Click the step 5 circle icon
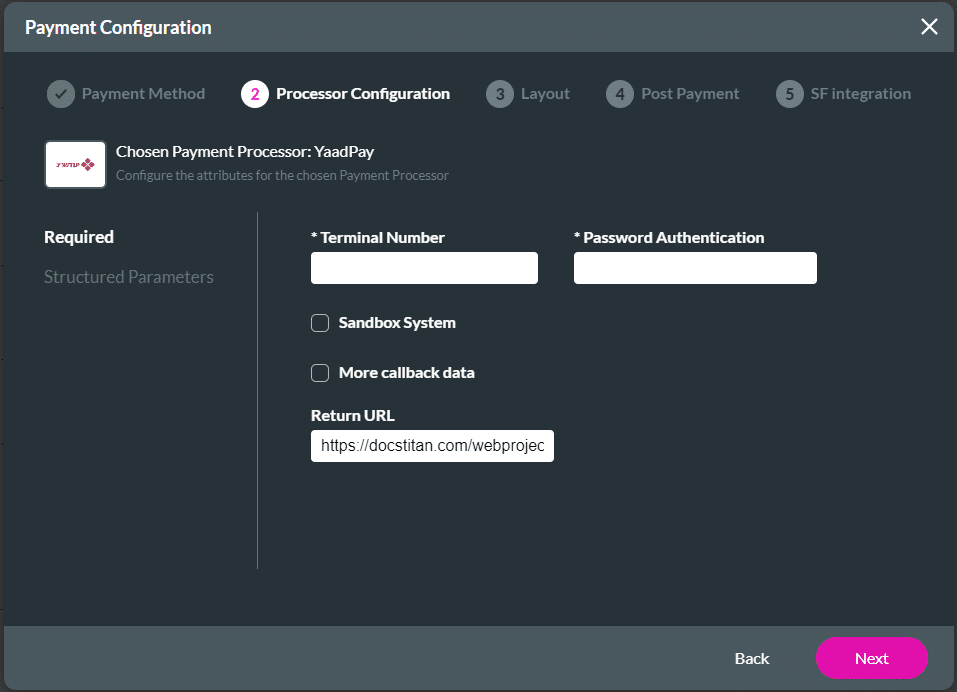957x692 pixels. (x=790, y=94)
